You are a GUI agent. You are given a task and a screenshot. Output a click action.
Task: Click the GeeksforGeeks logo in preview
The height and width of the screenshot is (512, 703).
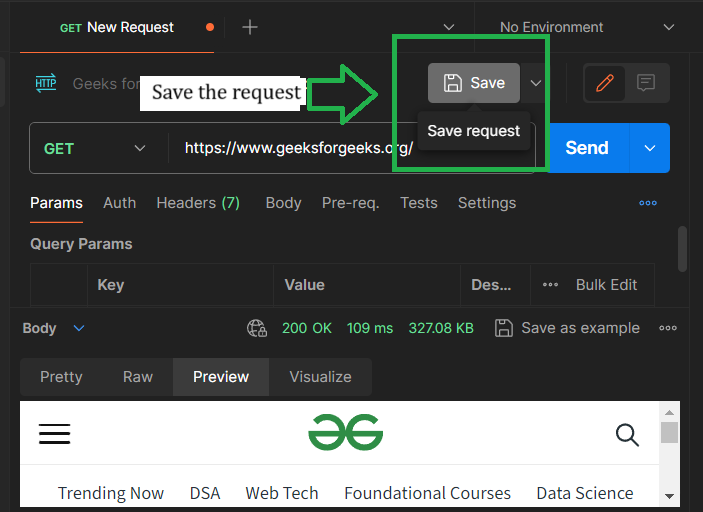click(x=346, y=433)
